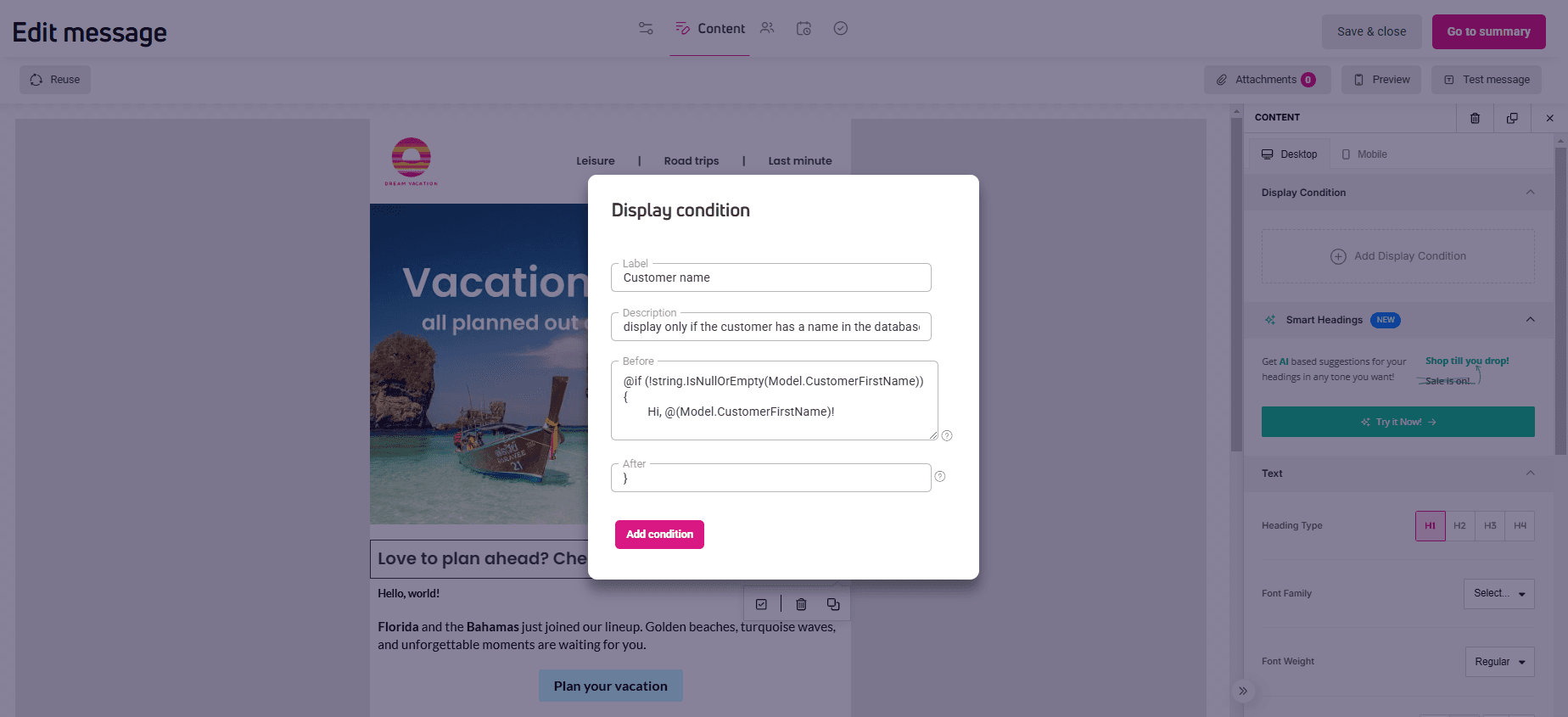
Task: Open the Font Weight Regular dropdown
Action: [1500, 662]
